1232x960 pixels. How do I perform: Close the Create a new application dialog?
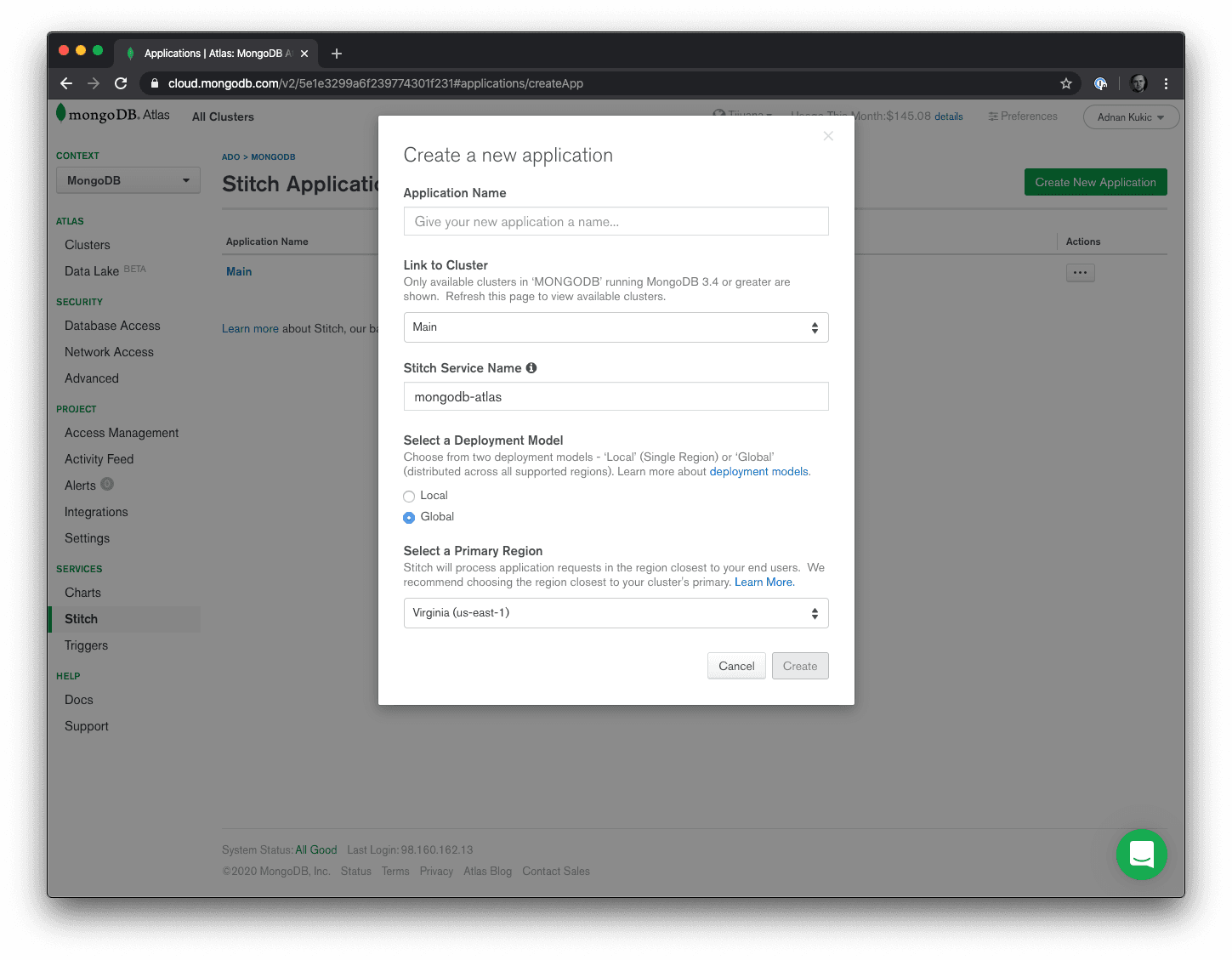(x=828, y=136)
